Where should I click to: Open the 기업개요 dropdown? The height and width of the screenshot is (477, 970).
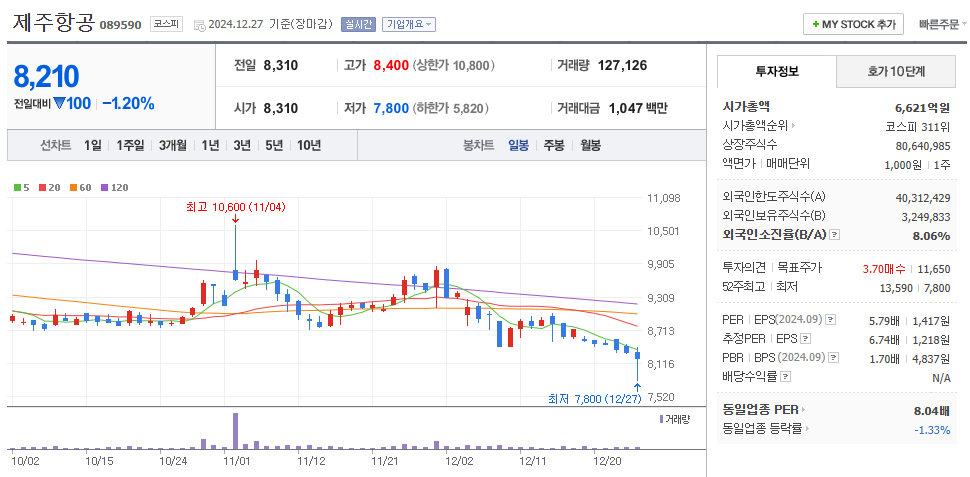[409, 24]
